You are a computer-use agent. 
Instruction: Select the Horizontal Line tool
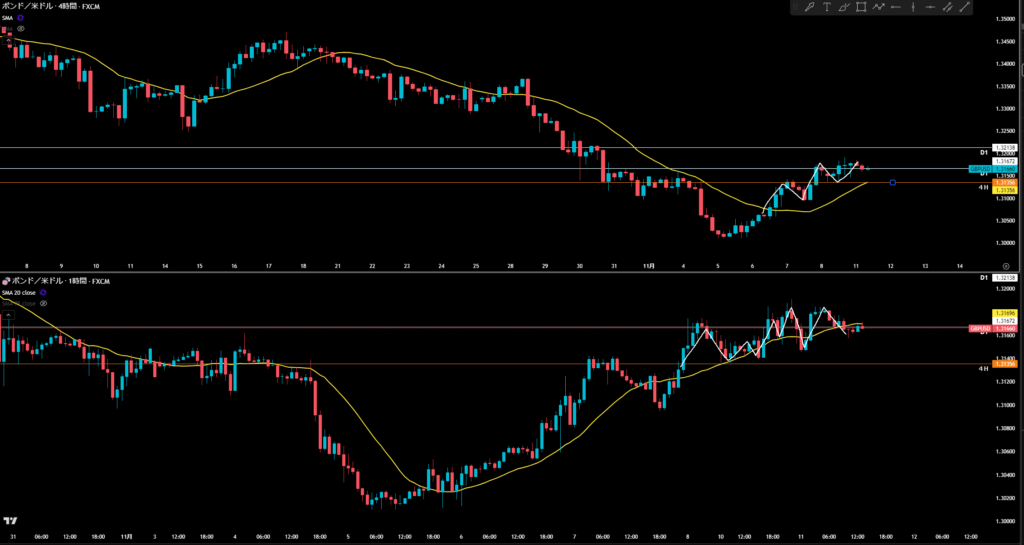click(930, 8)
